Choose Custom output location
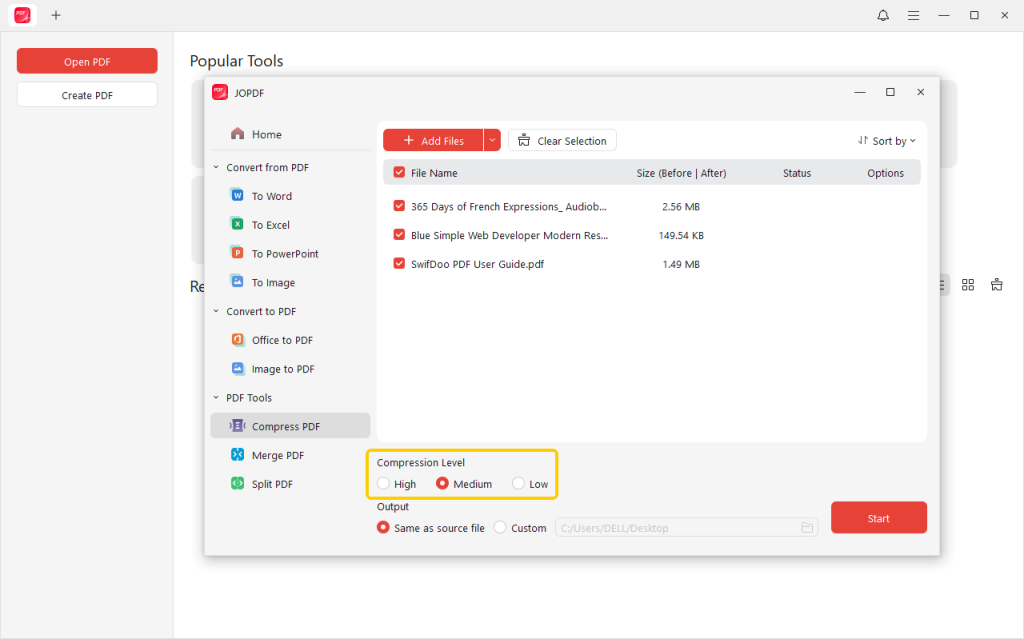1024x639 pixels. (x=498, y=527)
